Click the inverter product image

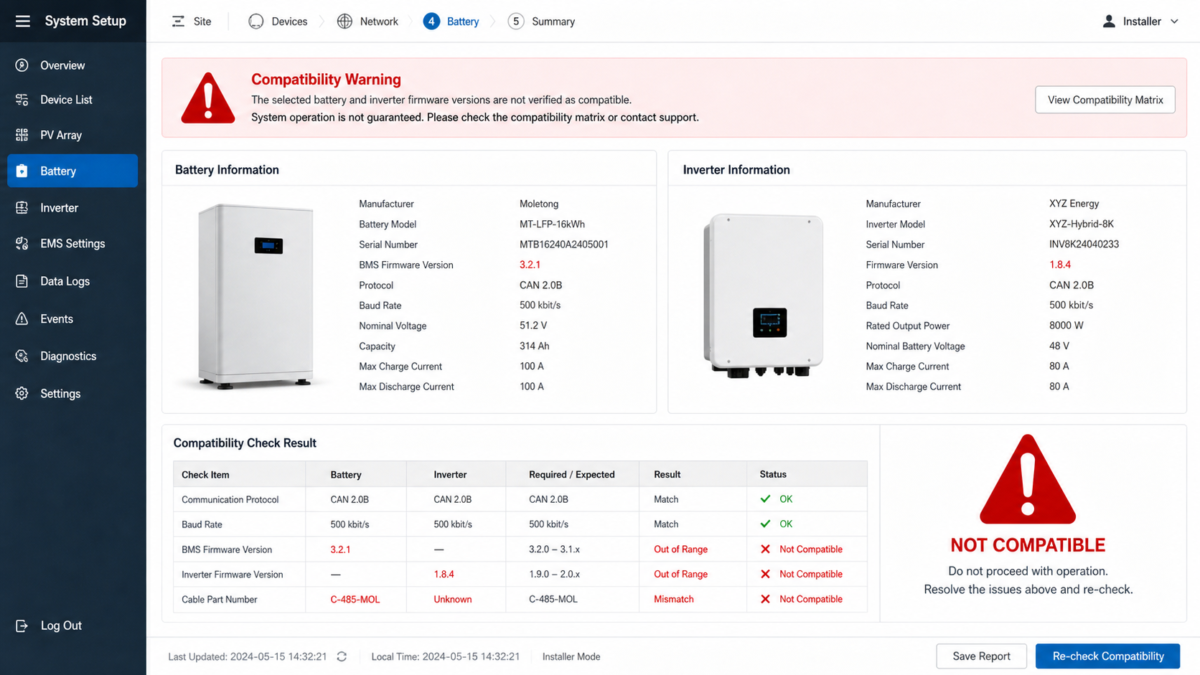coord(763,295)
